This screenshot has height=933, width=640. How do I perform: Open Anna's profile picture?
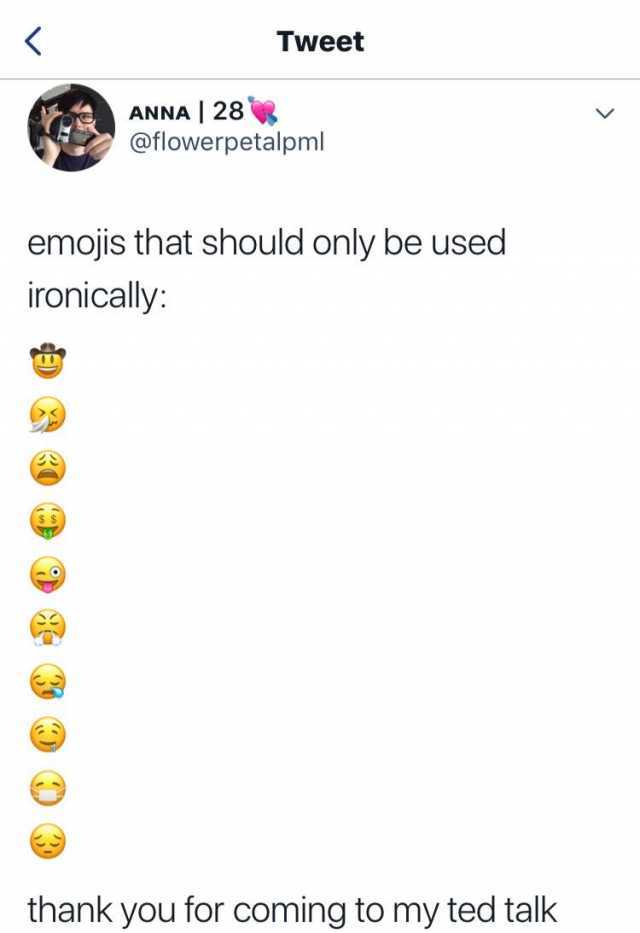(x=71, y=127)
